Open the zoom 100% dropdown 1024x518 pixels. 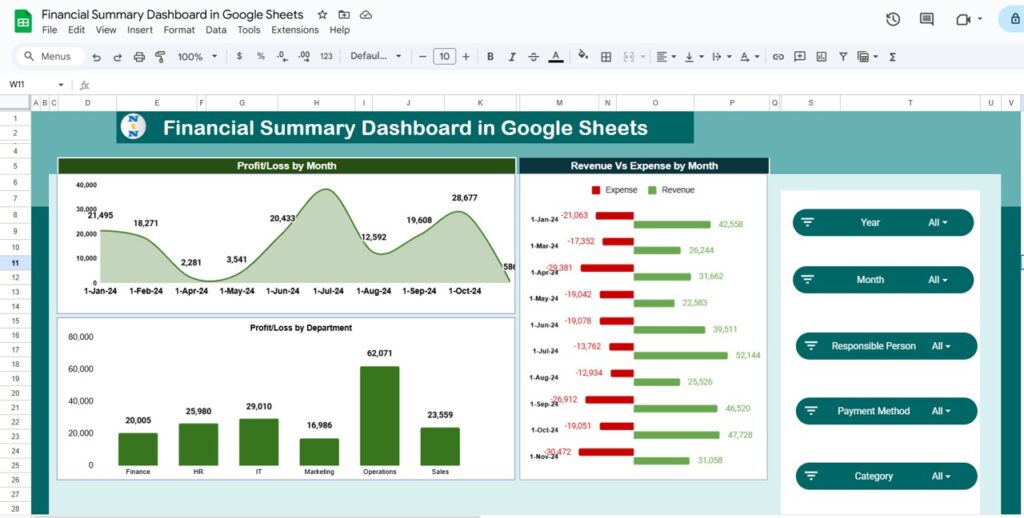(x=197, y=57)
